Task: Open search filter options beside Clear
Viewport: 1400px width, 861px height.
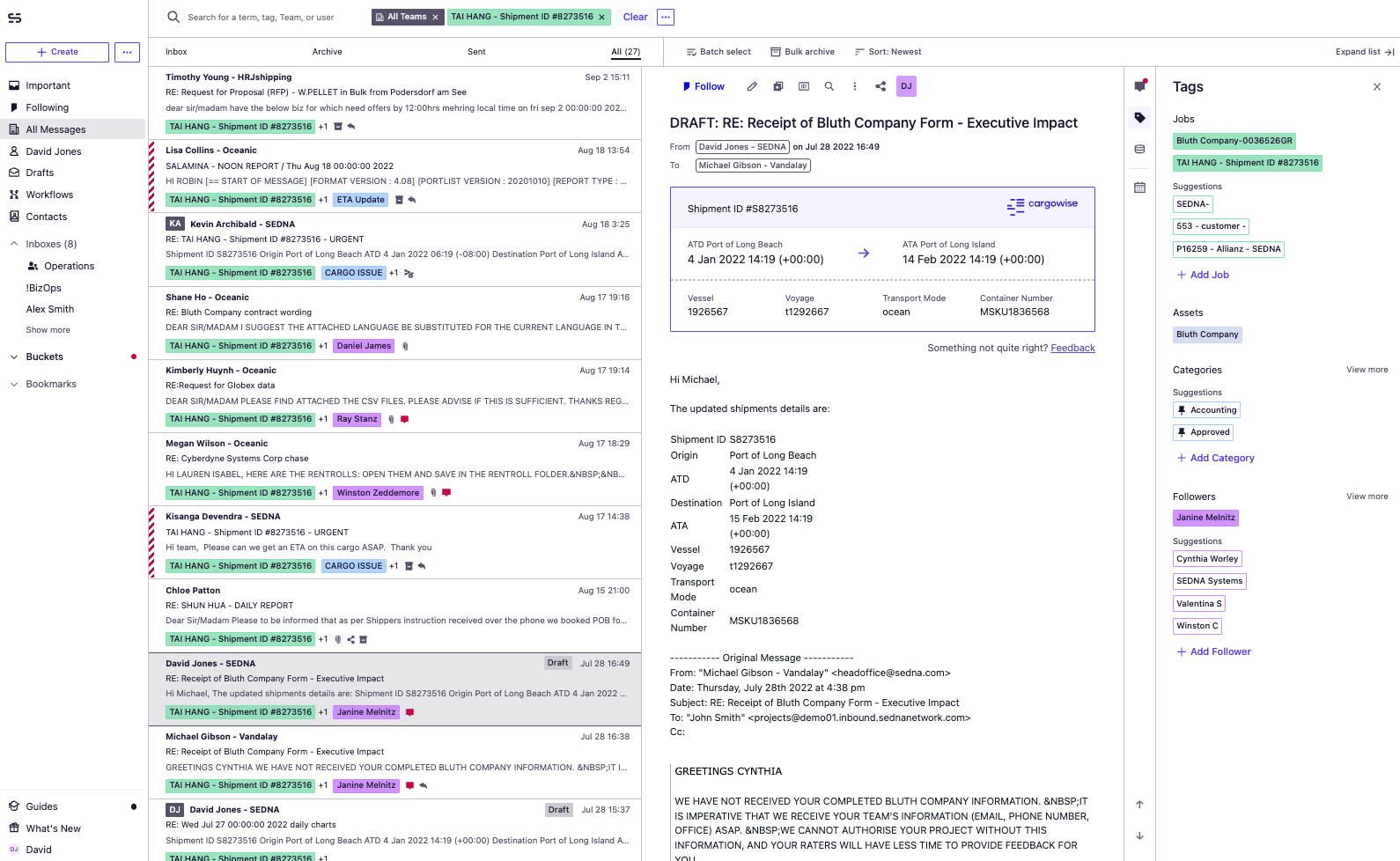Action: (x=666, y=17)
